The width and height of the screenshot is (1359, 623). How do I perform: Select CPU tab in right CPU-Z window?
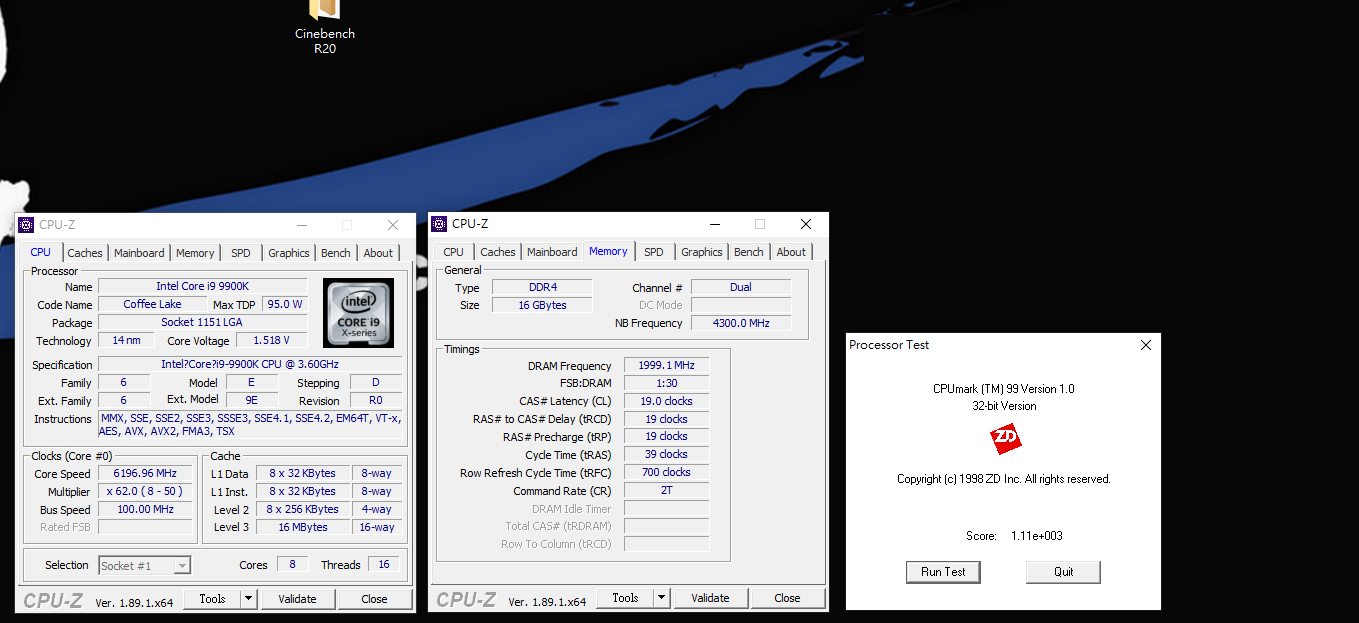454,252
